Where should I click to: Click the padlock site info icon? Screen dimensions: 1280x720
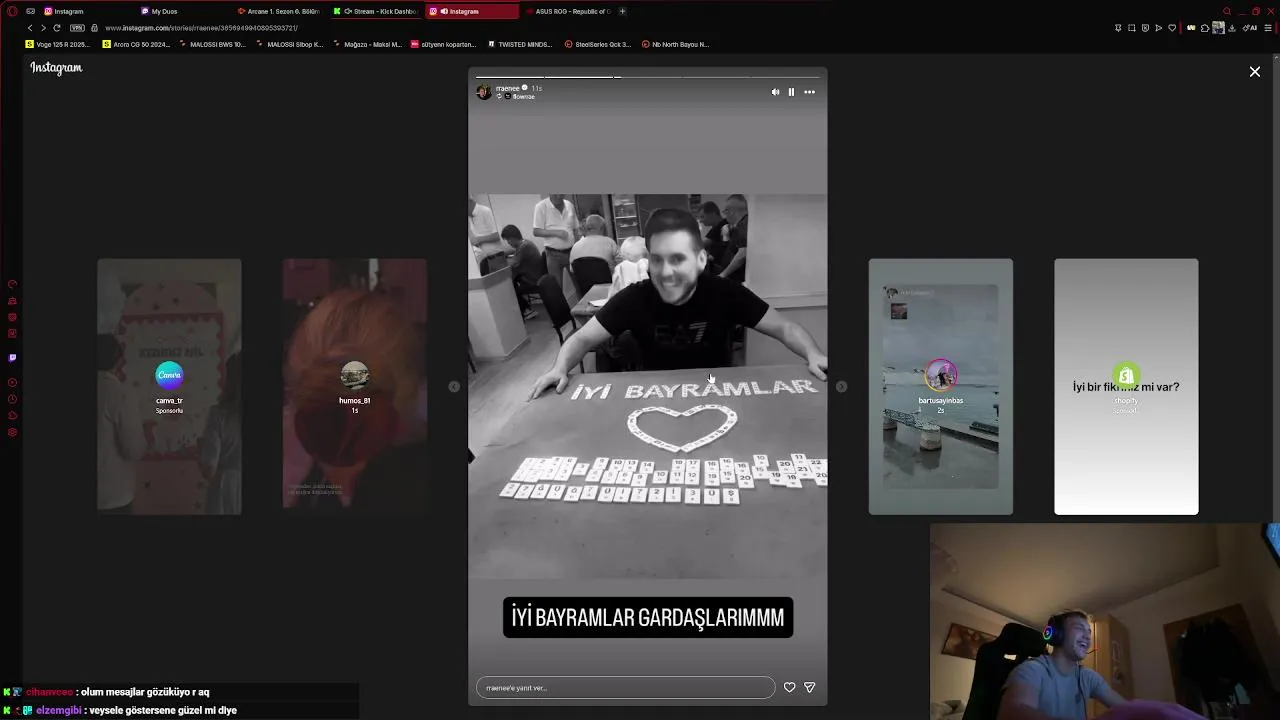pyautogui.click(x=95, y=28)
